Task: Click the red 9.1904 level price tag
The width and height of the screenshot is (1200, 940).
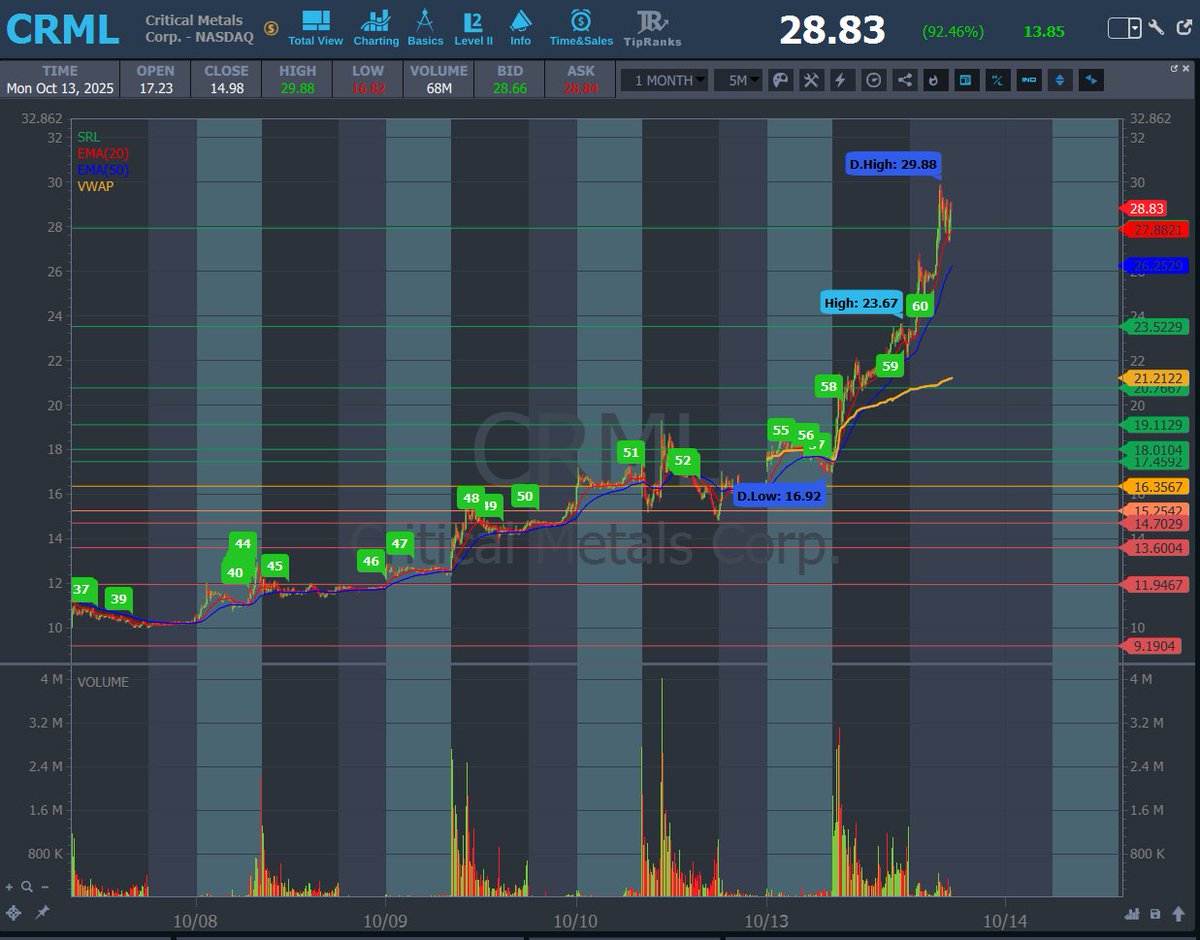Action: point(1153,646)
